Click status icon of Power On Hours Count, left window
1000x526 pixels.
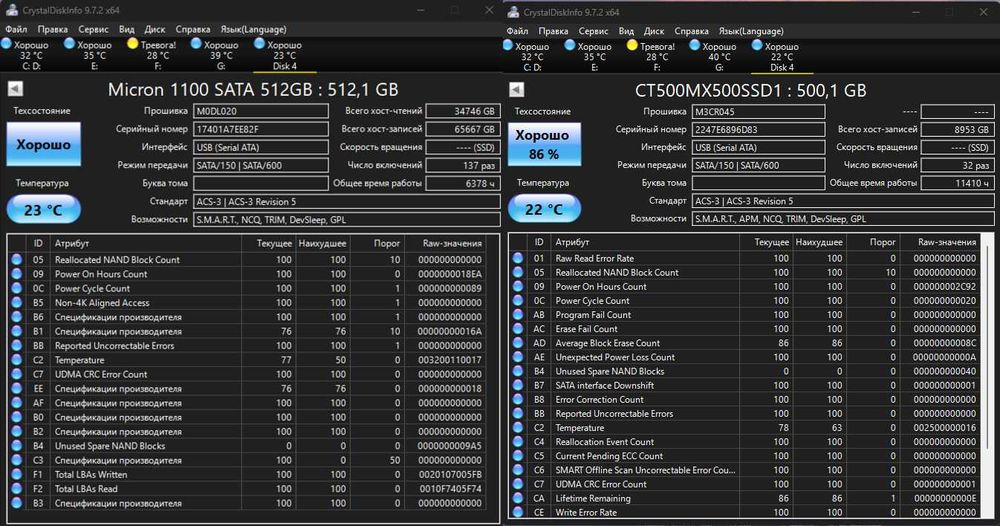coord(17,274)
